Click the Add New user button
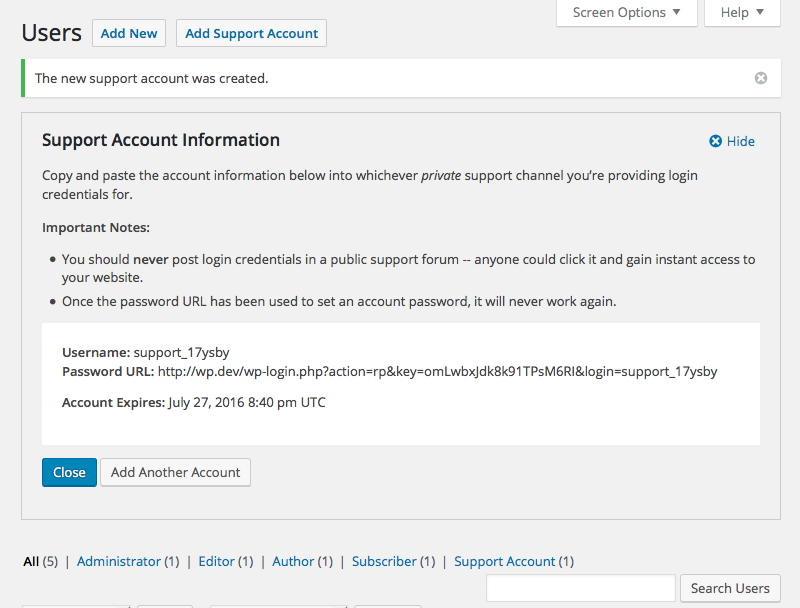 click(x=129, y=34)
